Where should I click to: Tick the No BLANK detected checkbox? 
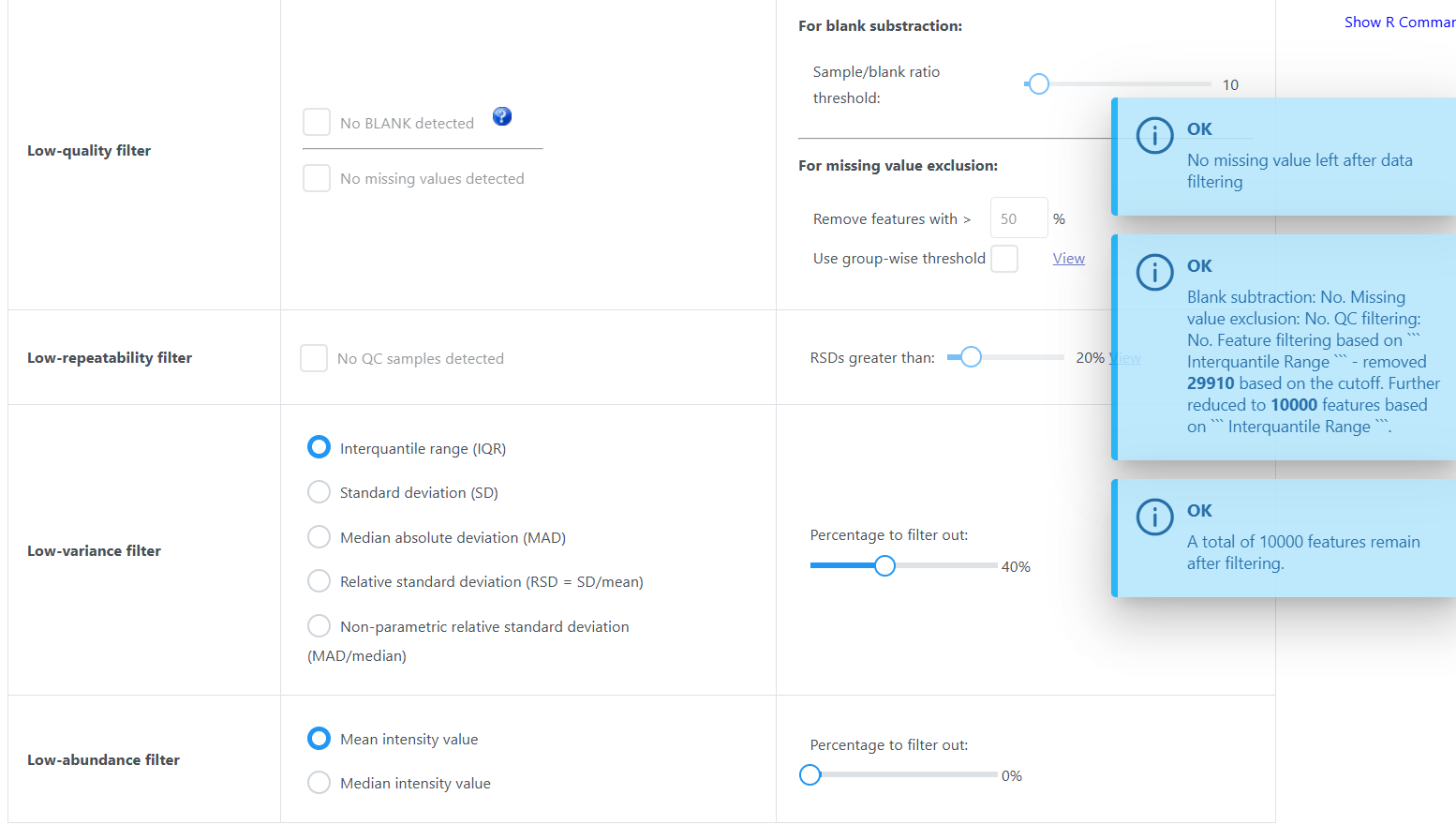coord(317,123)
